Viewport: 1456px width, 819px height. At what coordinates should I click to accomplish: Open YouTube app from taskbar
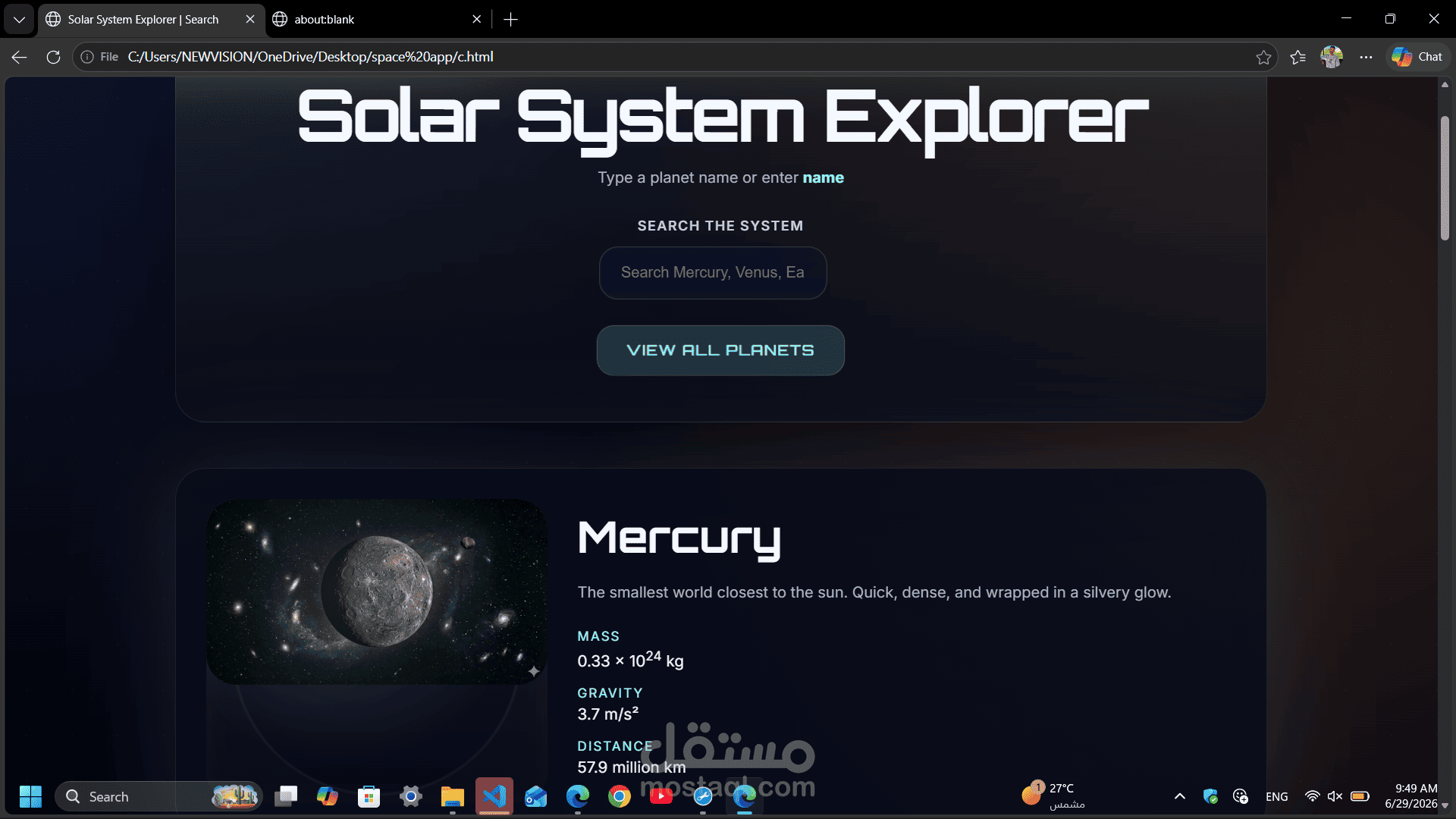(661, 796)
